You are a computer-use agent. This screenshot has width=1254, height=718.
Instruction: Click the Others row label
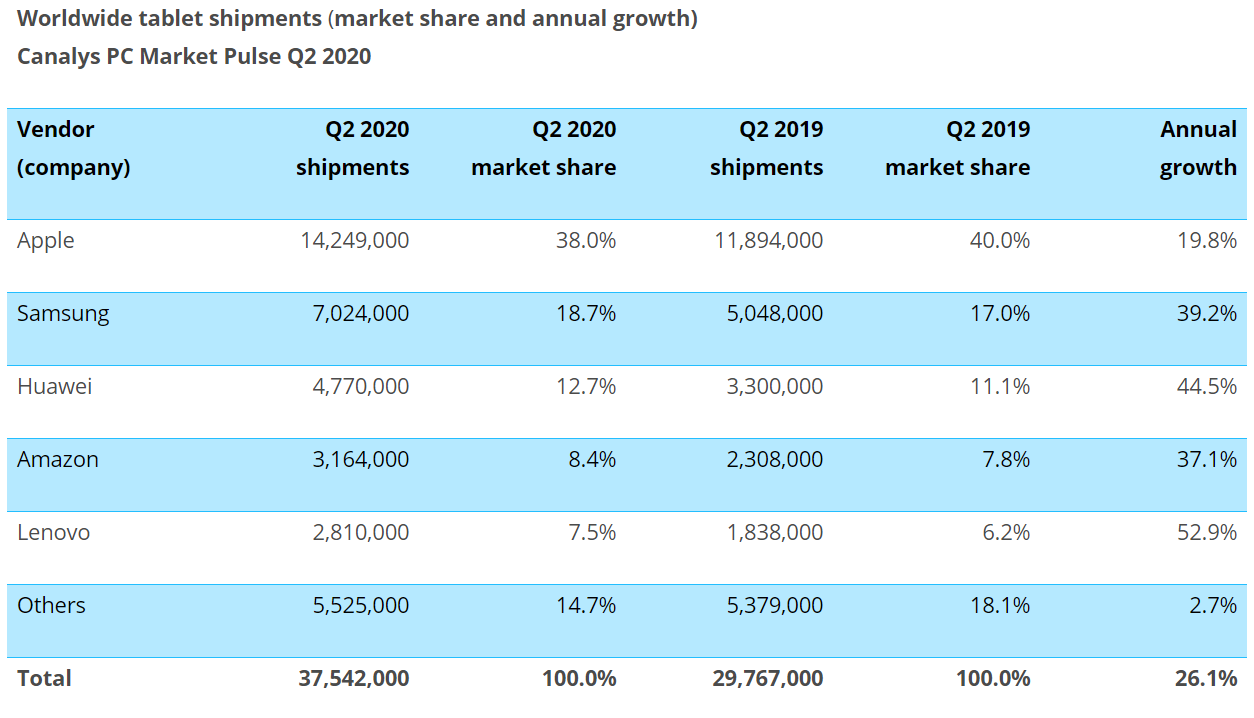click(x=52, y=606)
